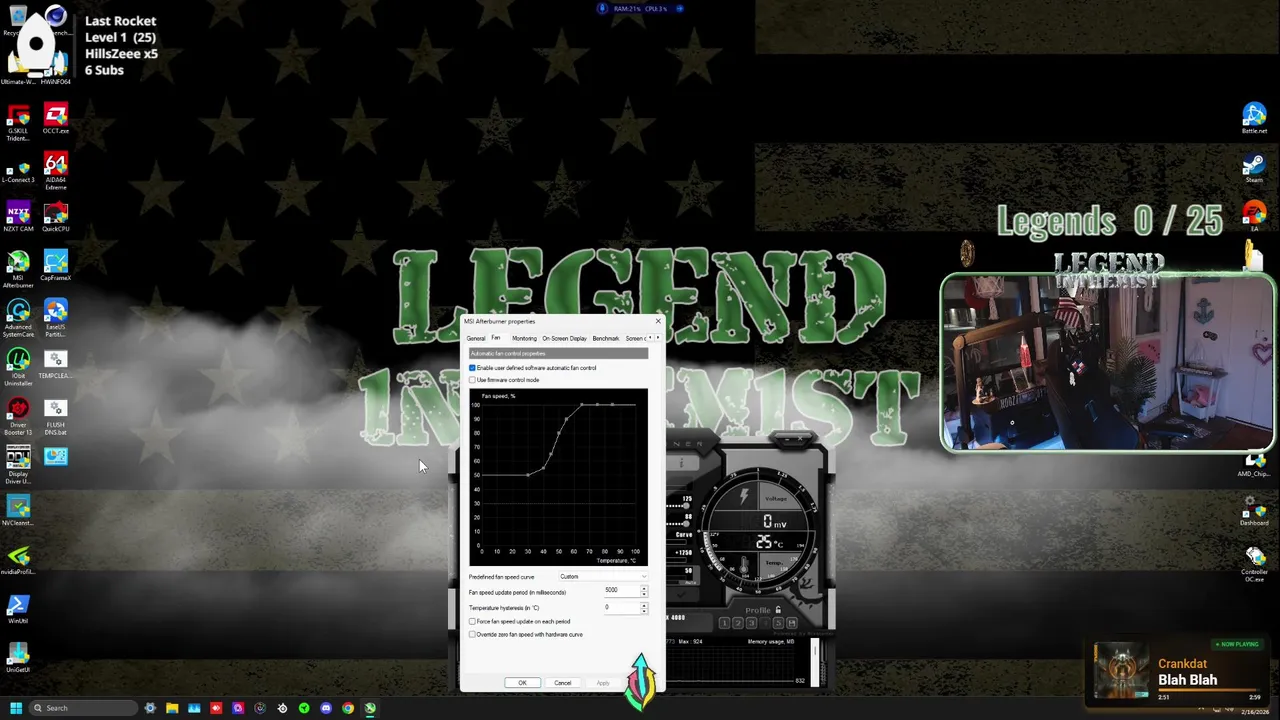This screenshot has height=720, width=1280.
Task: Switch to the On-Screen Display tab
Action: click(x=564, y=338)
